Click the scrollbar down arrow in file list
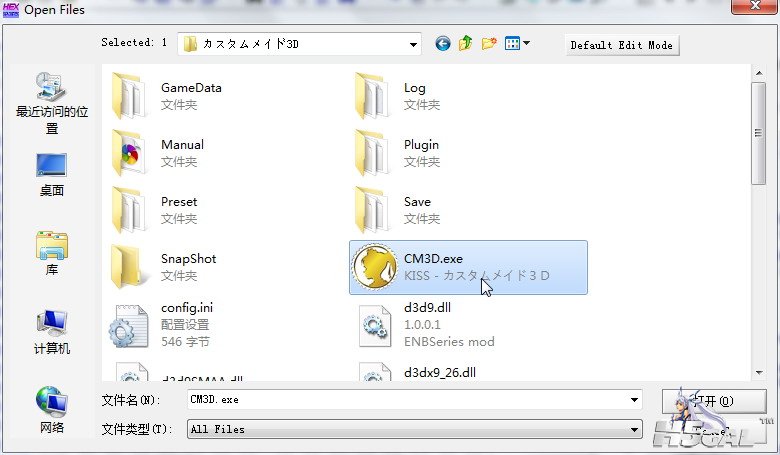The height and width of the screenshot is (455, 780). 759,373
